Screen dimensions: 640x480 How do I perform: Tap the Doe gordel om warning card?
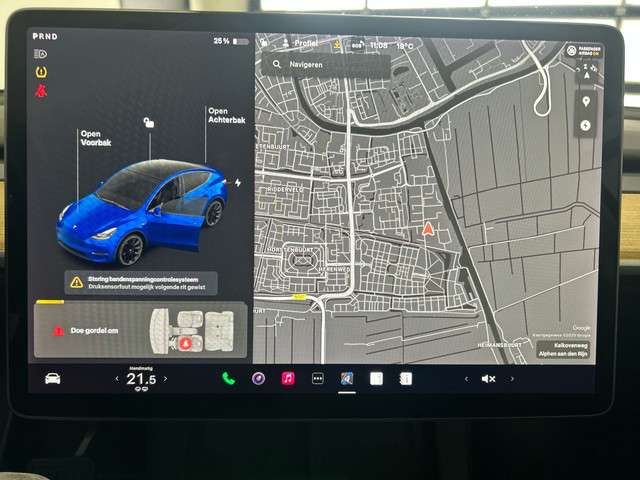[140, 330]
